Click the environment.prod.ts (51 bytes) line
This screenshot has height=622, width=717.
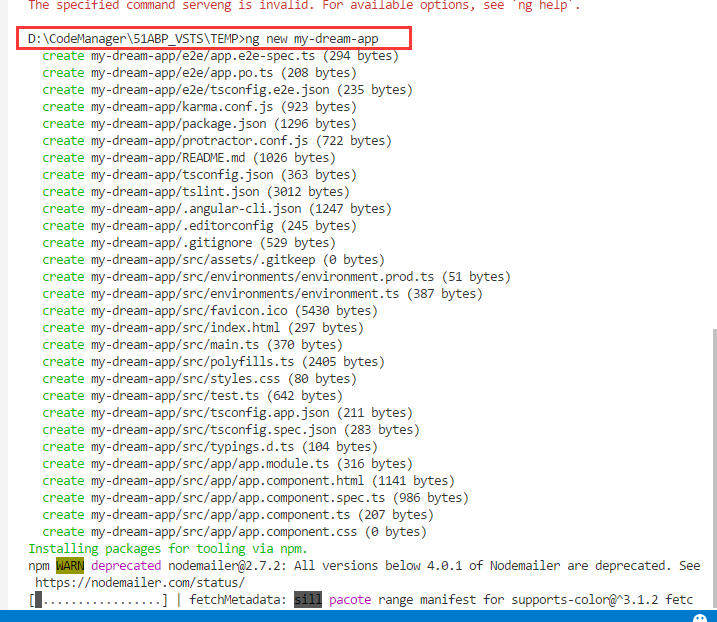click(276, 277)
